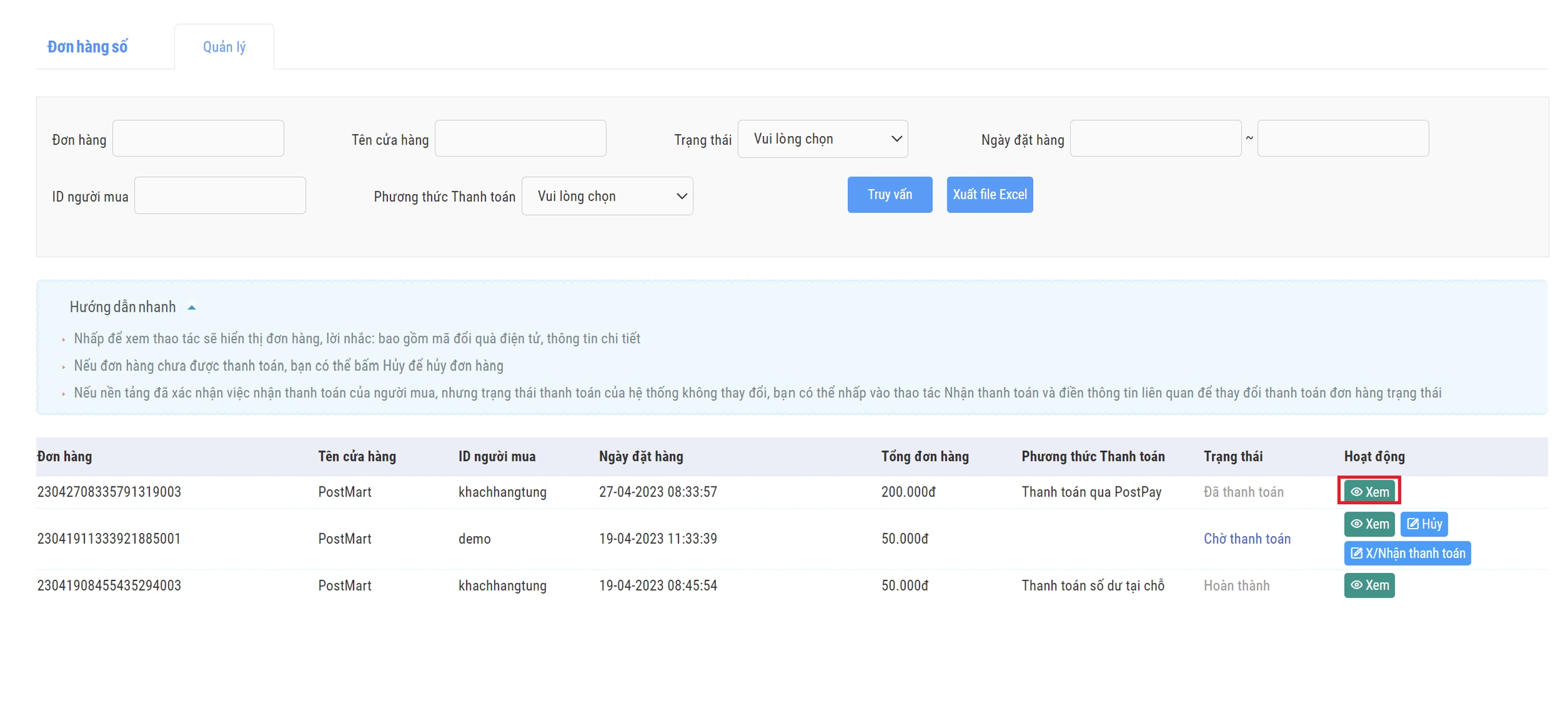
Task: Click the Chờ thanh toán status link
Action: [x=1247, y=539]
